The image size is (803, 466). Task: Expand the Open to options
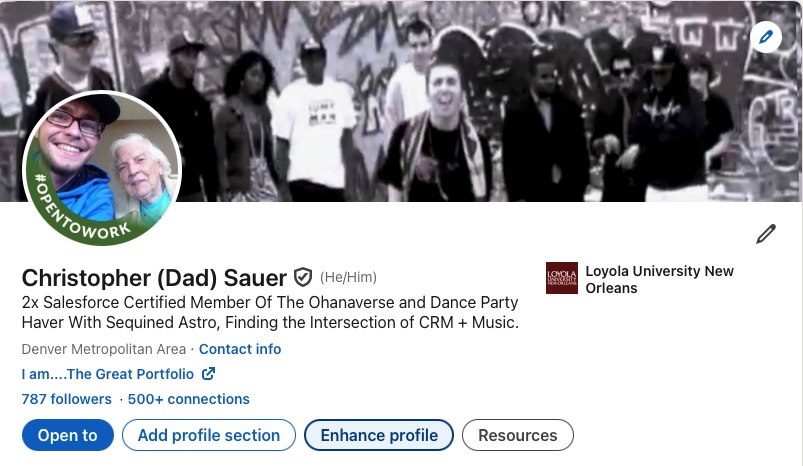68,435
